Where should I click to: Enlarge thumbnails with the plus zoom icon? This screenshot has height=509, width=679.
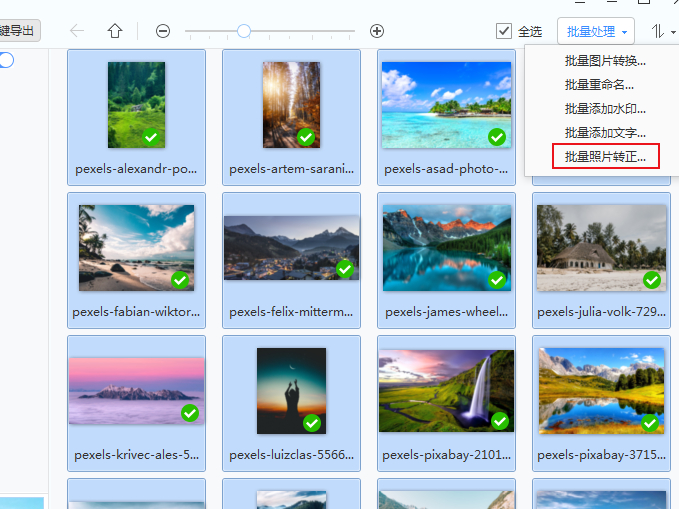377,31
